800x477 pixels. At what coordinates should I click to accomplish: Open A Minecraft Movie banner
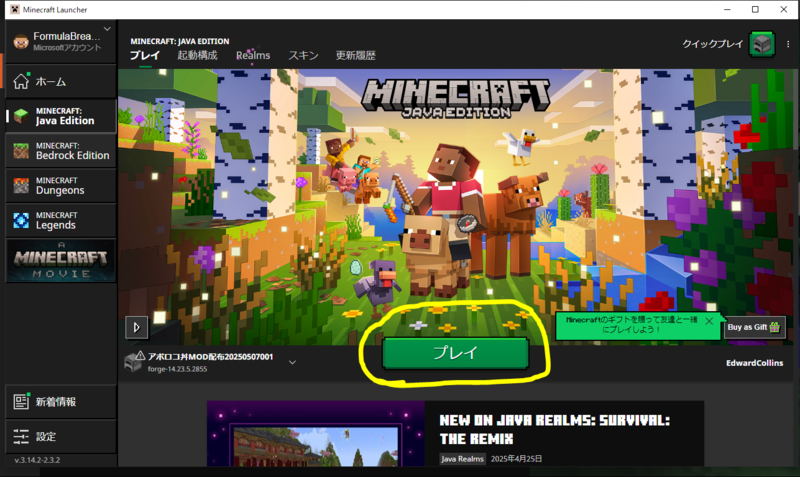click(x=61, y=261)
